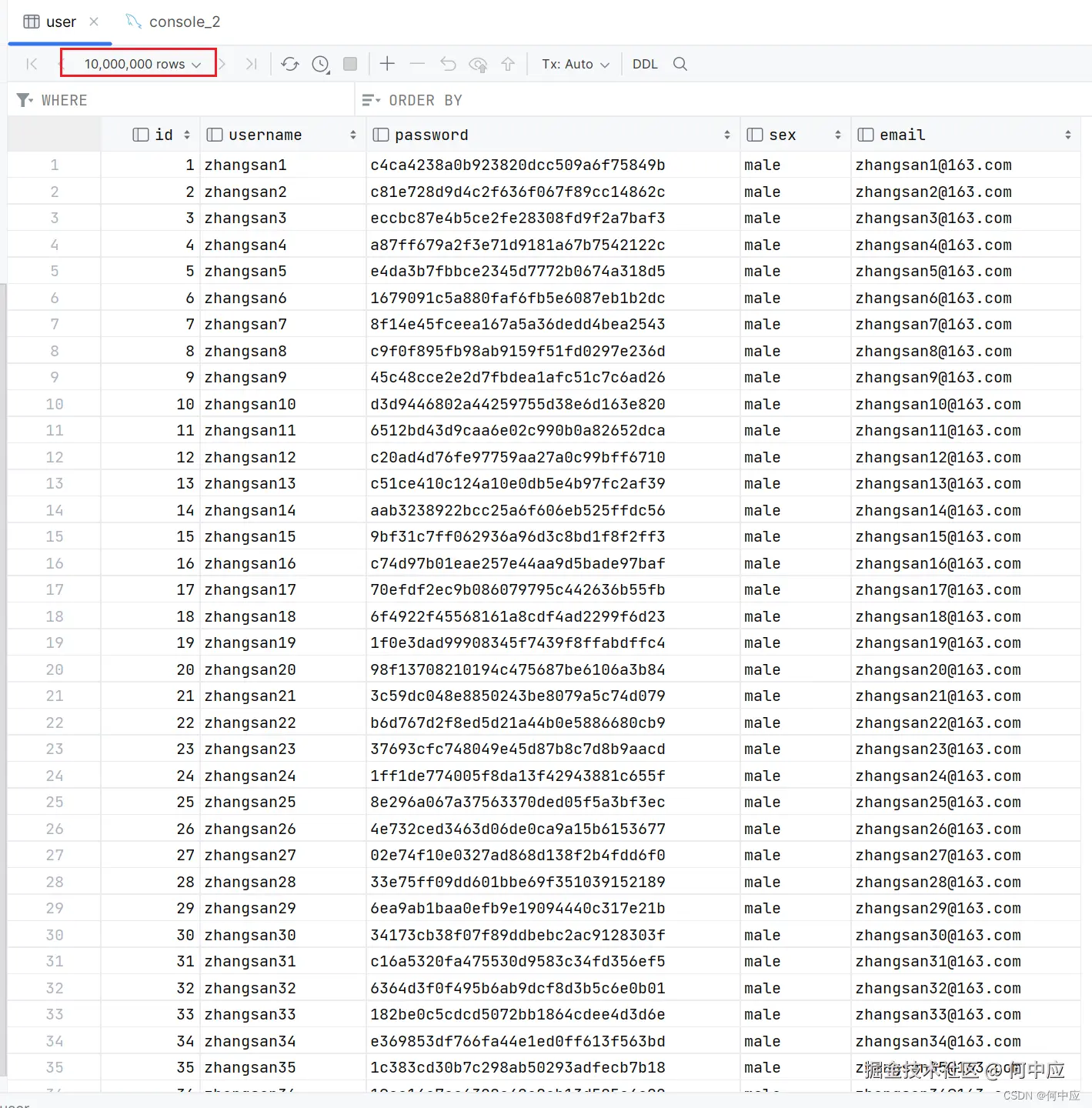Click the zhangsan15@163.com email cell
Image resolution: width=1092 pixels, height=1108 pixels.
966,536
